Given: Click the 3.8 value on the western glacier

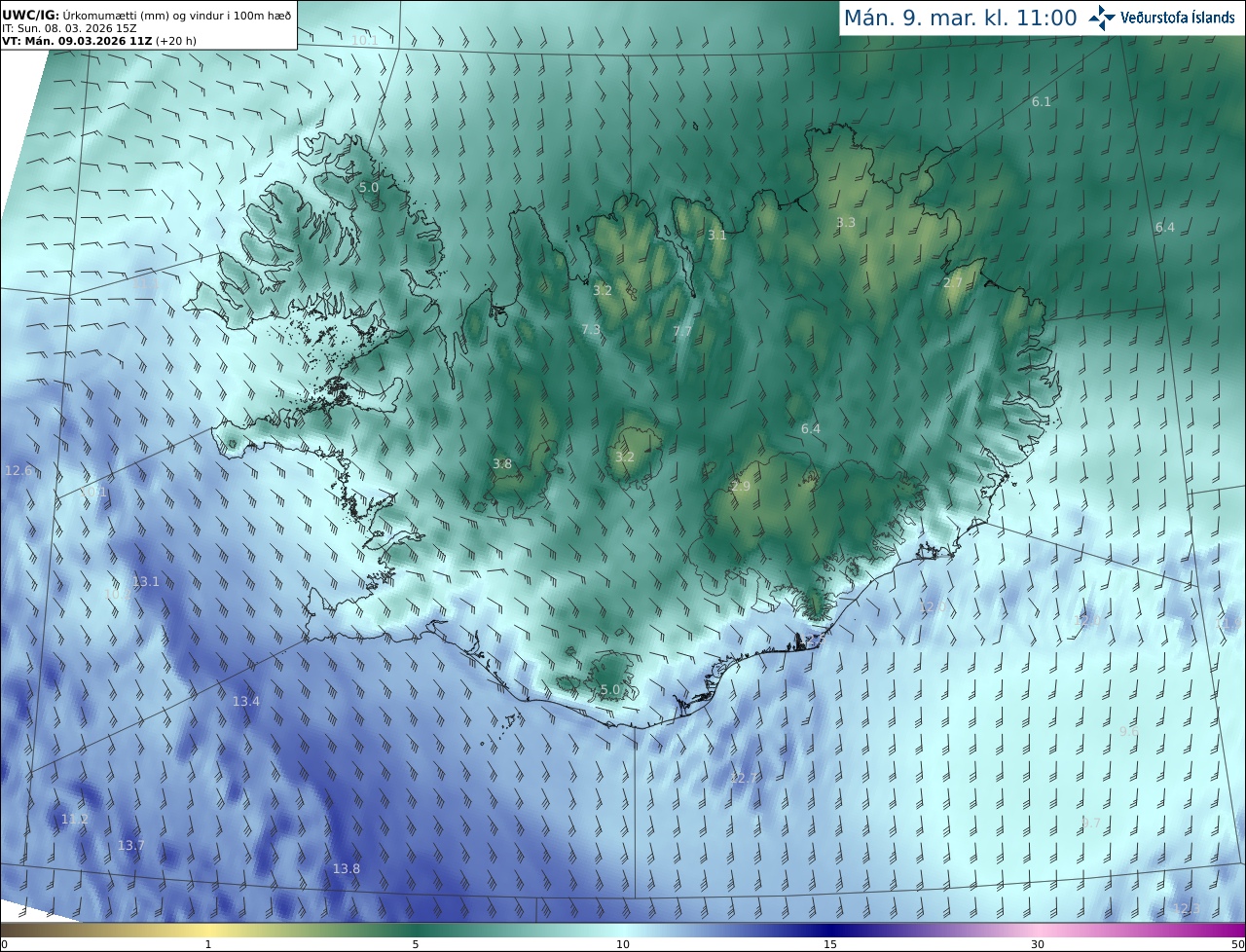Looking at the screenshot, I should (502, 464).
